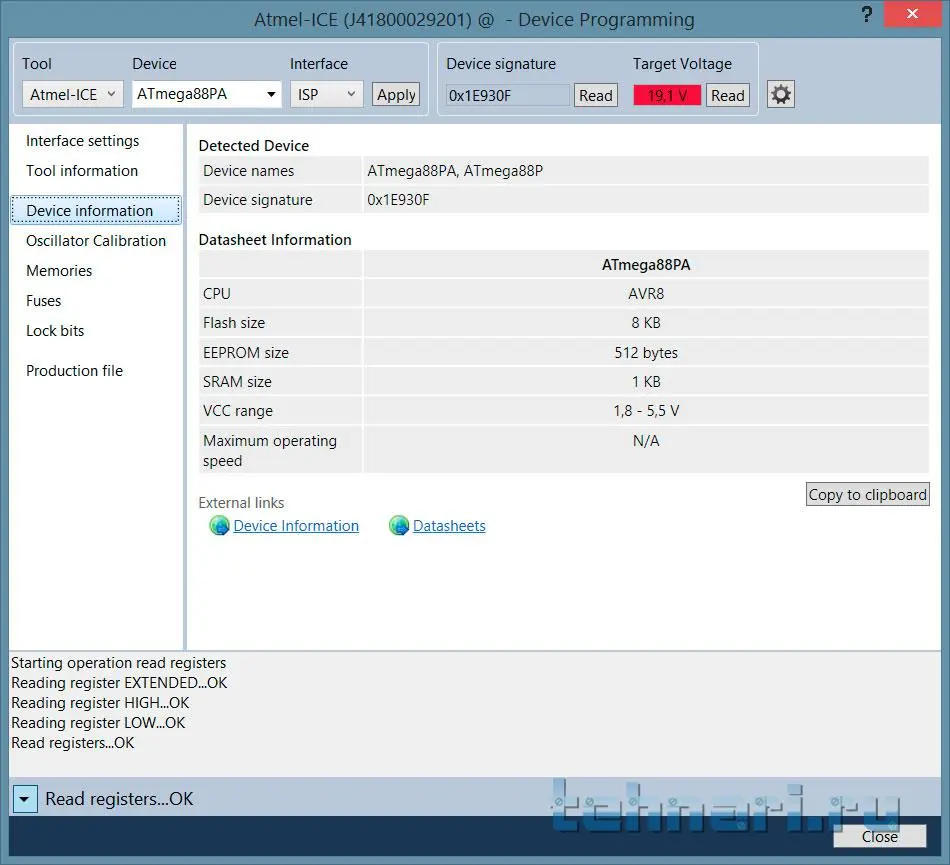The image size is (950, 865).
Task: Click log line 'Reading register HIGH...OK'
Action: 100,703
